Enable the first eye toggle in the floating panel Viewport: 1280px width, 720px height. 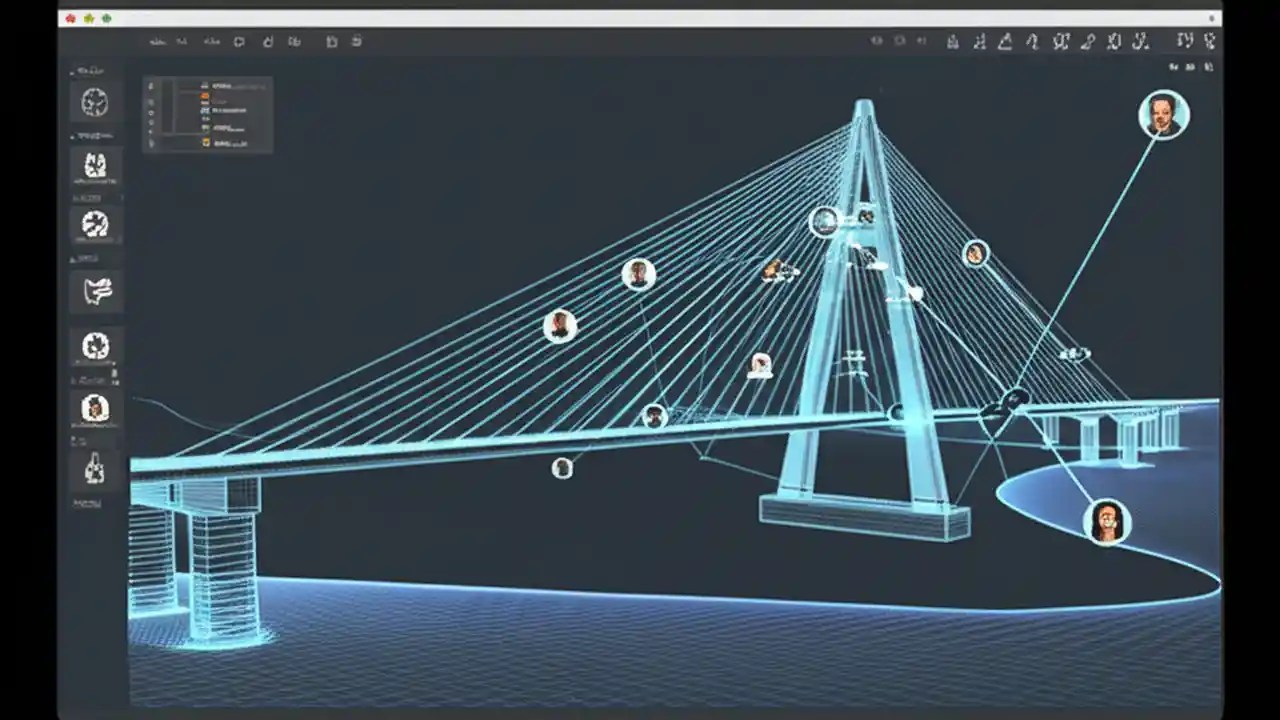(x=150, y=87)
